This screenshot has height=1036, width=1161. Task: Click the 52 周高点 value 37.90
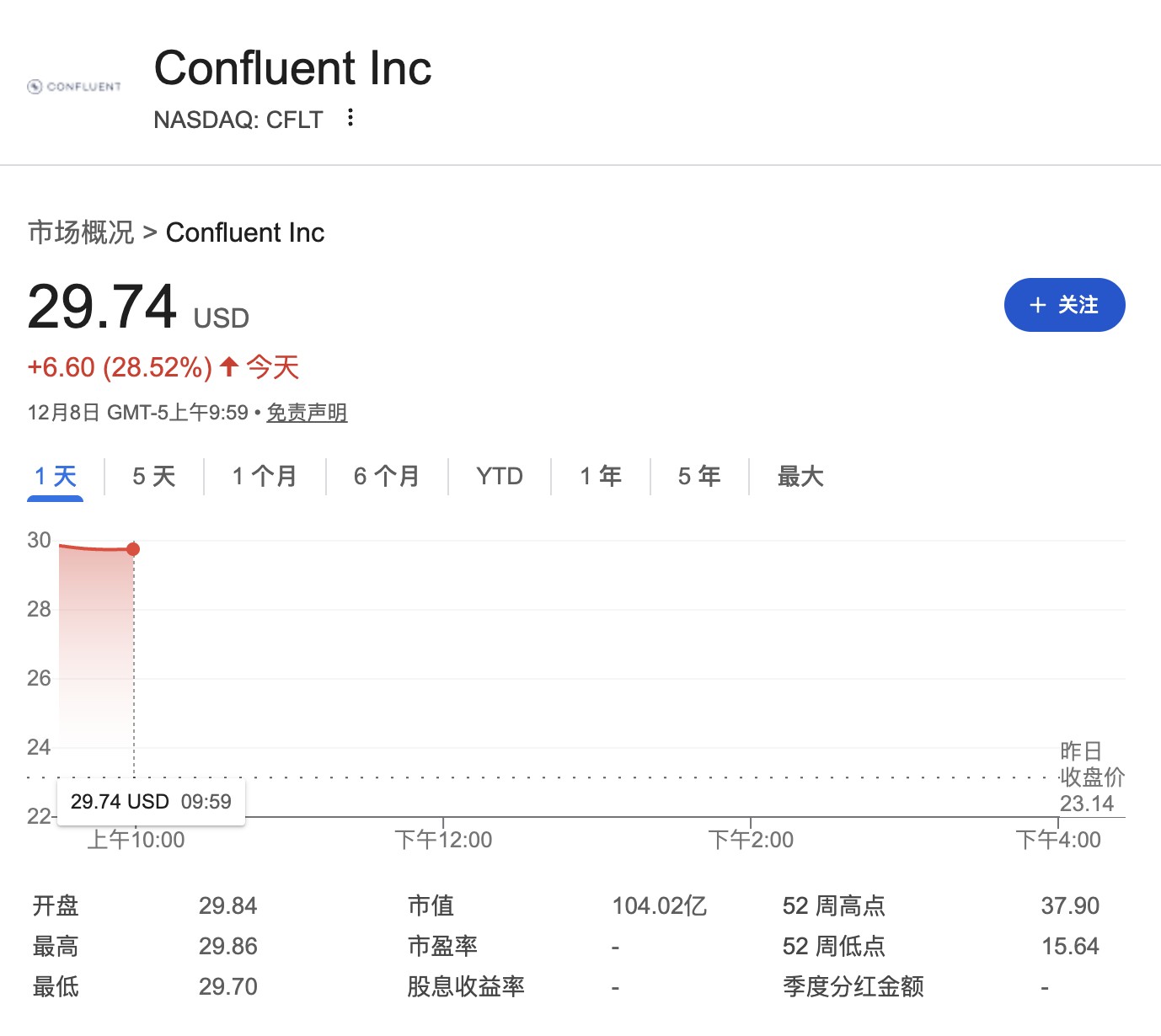pyautogui.click(x=1070, y=906)
